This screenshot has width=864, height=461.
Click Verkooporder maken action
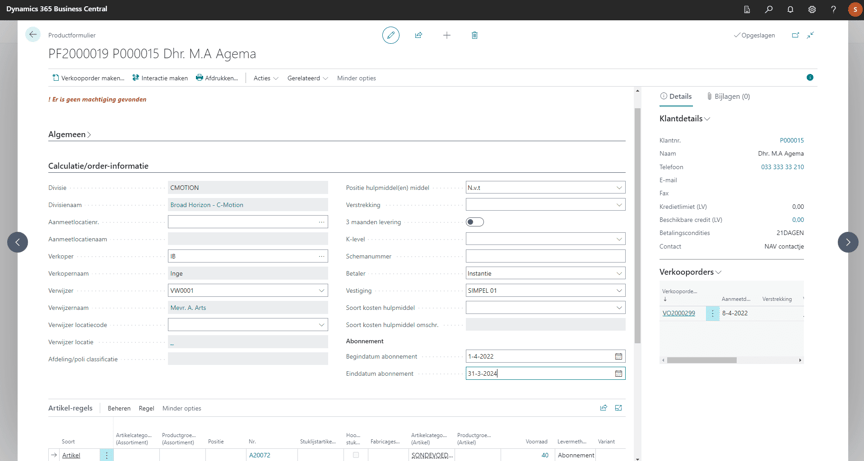tap(88, 78)
